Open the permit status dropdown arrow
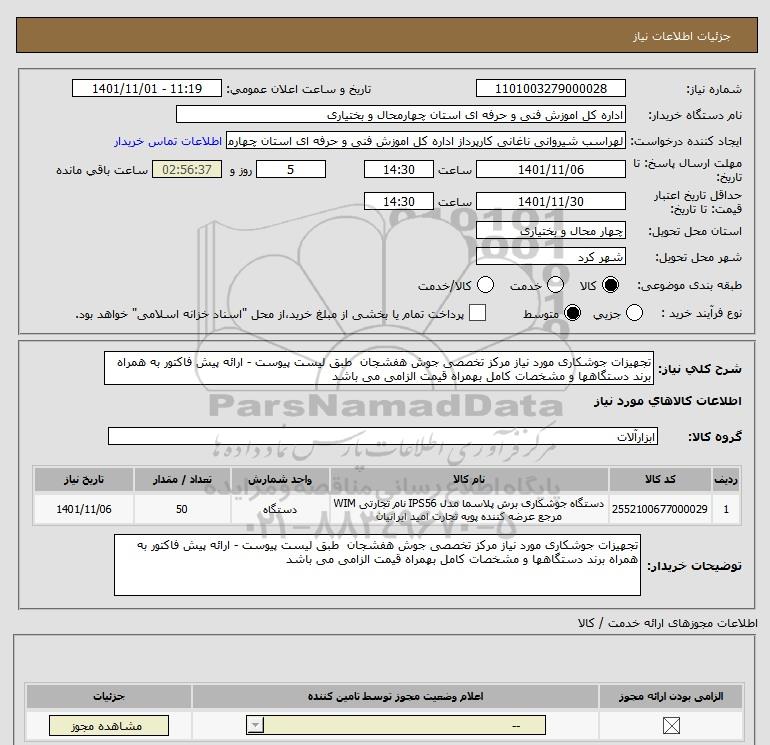Viewport: 770px width, 745px height. (x=255, y=725)
